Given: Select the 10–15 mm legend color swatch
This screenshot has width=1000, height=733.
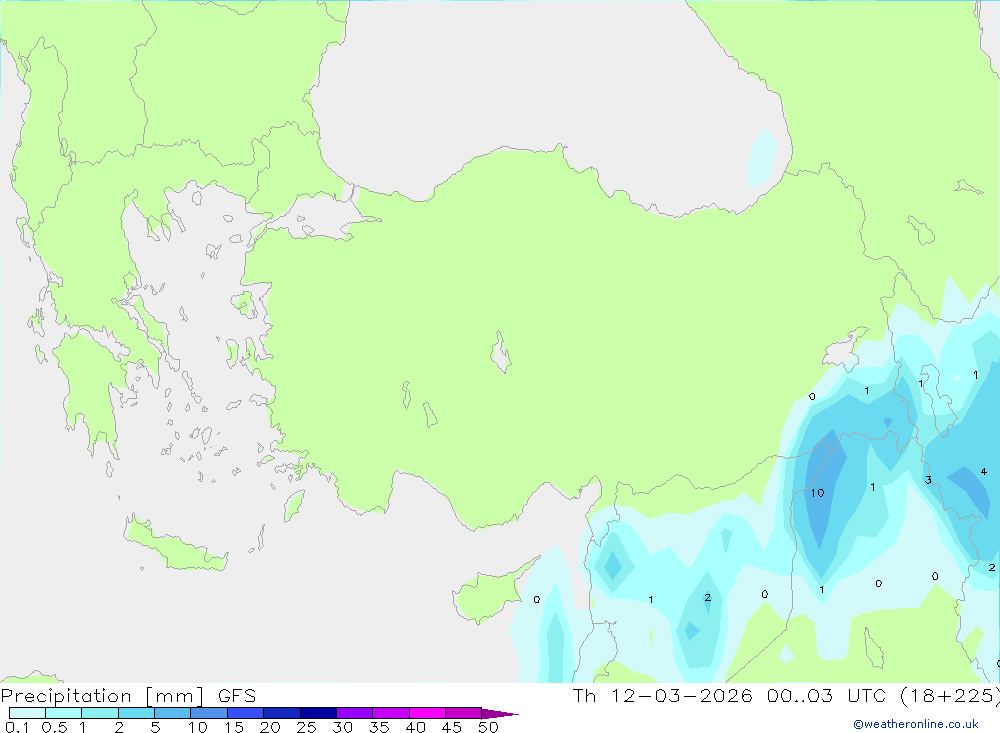Looking at the screenshot, I should (209, 713).
